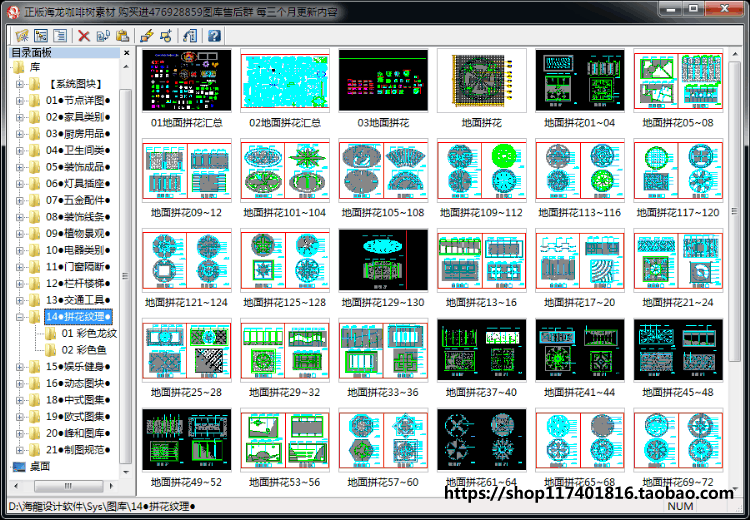Click the thumbnail pane vertical scrollbar
The width and height of the screenshot is (750, 520).
[735, 268]
